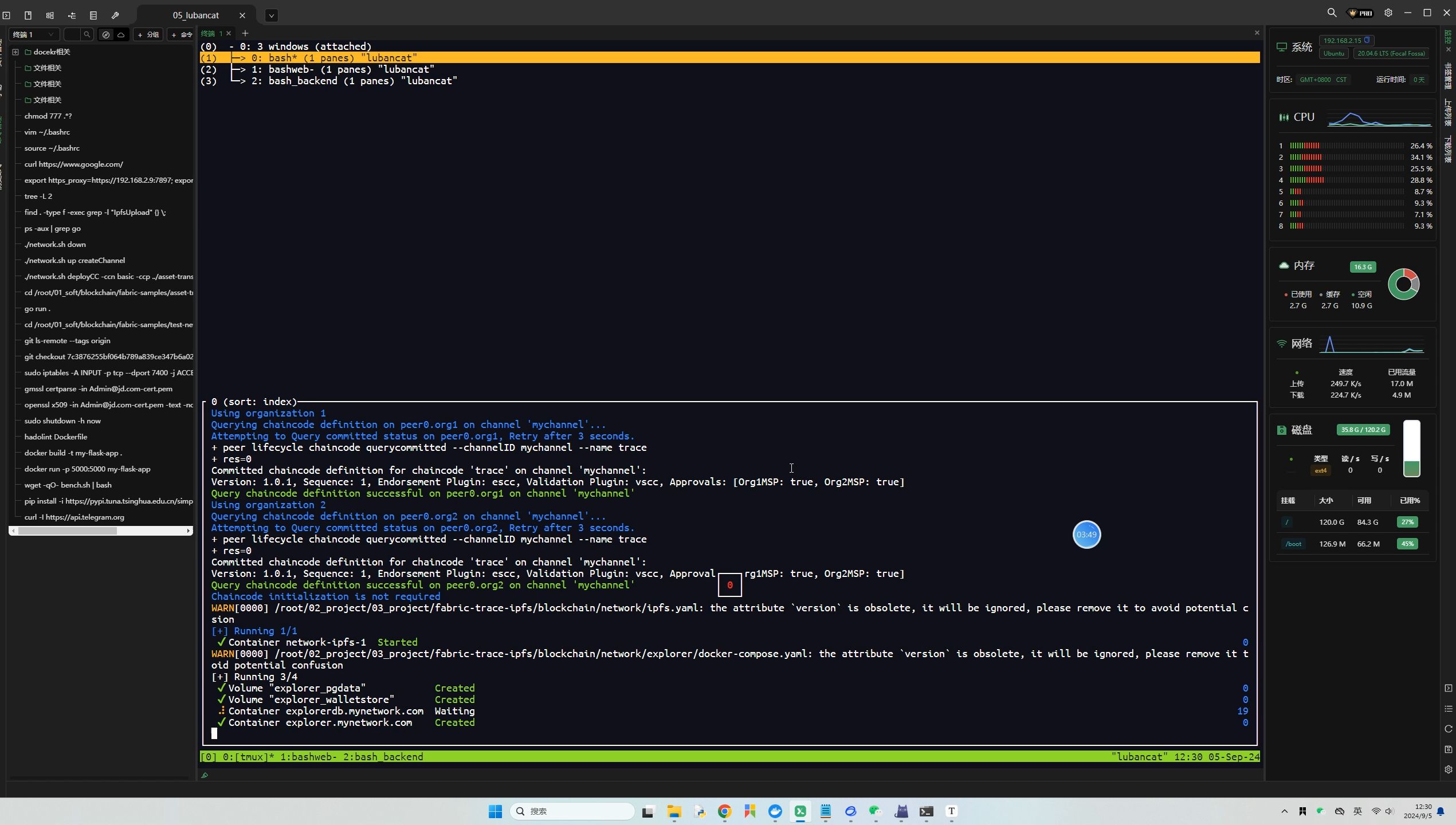Click the bookmark file icon in top toolbar
Screen dimensions: 1456x825
point(28,15)
